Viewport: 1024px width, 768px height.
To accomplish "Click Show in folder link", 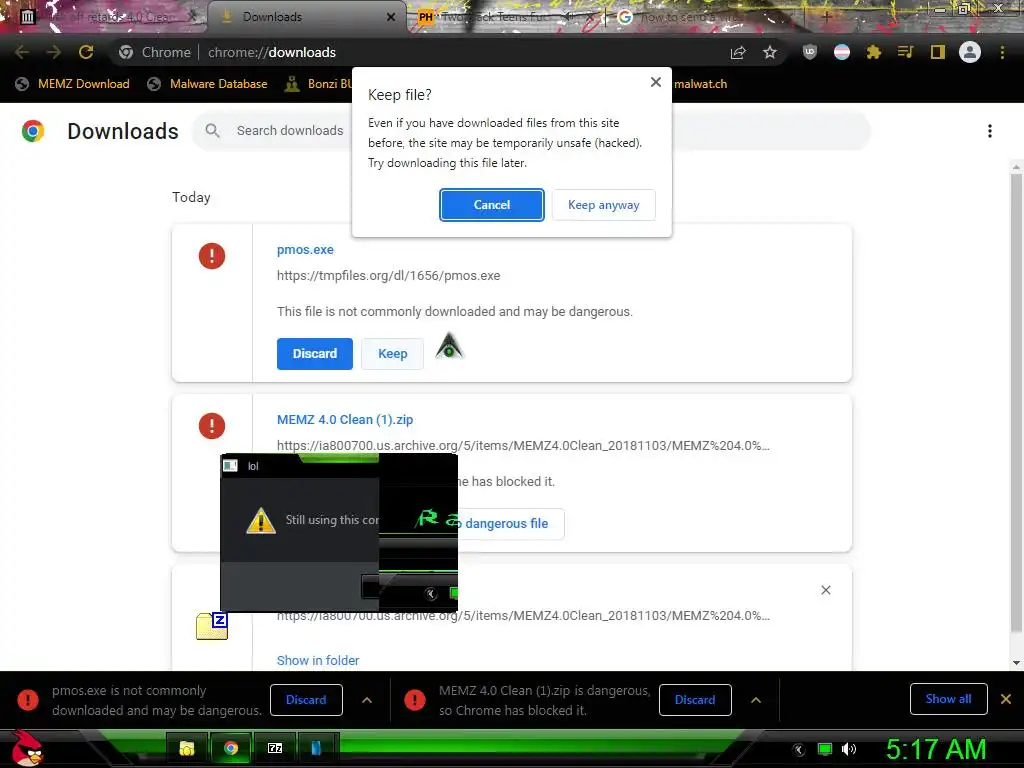I will (318, 660).
